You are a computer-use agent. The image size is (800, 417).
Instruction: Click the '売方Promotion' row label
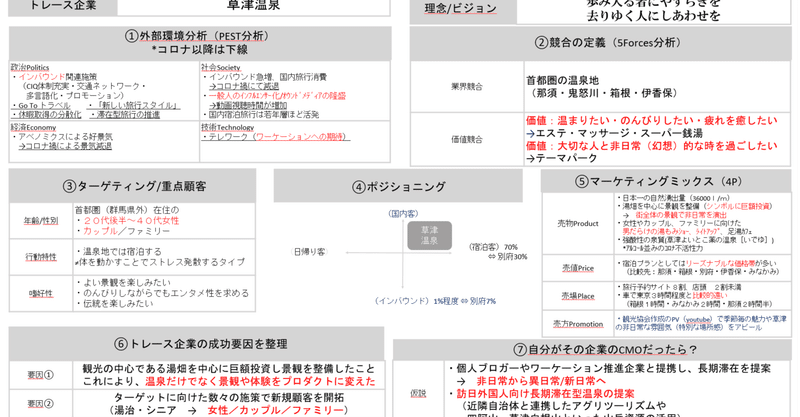(x=578, y=324)
